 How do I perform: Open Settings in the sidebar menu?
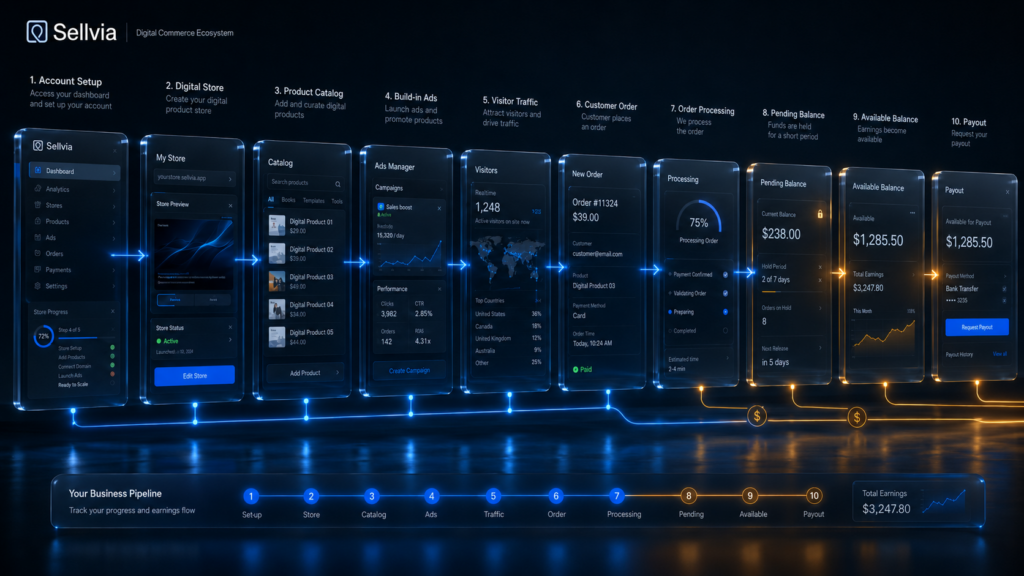[74, 286]
